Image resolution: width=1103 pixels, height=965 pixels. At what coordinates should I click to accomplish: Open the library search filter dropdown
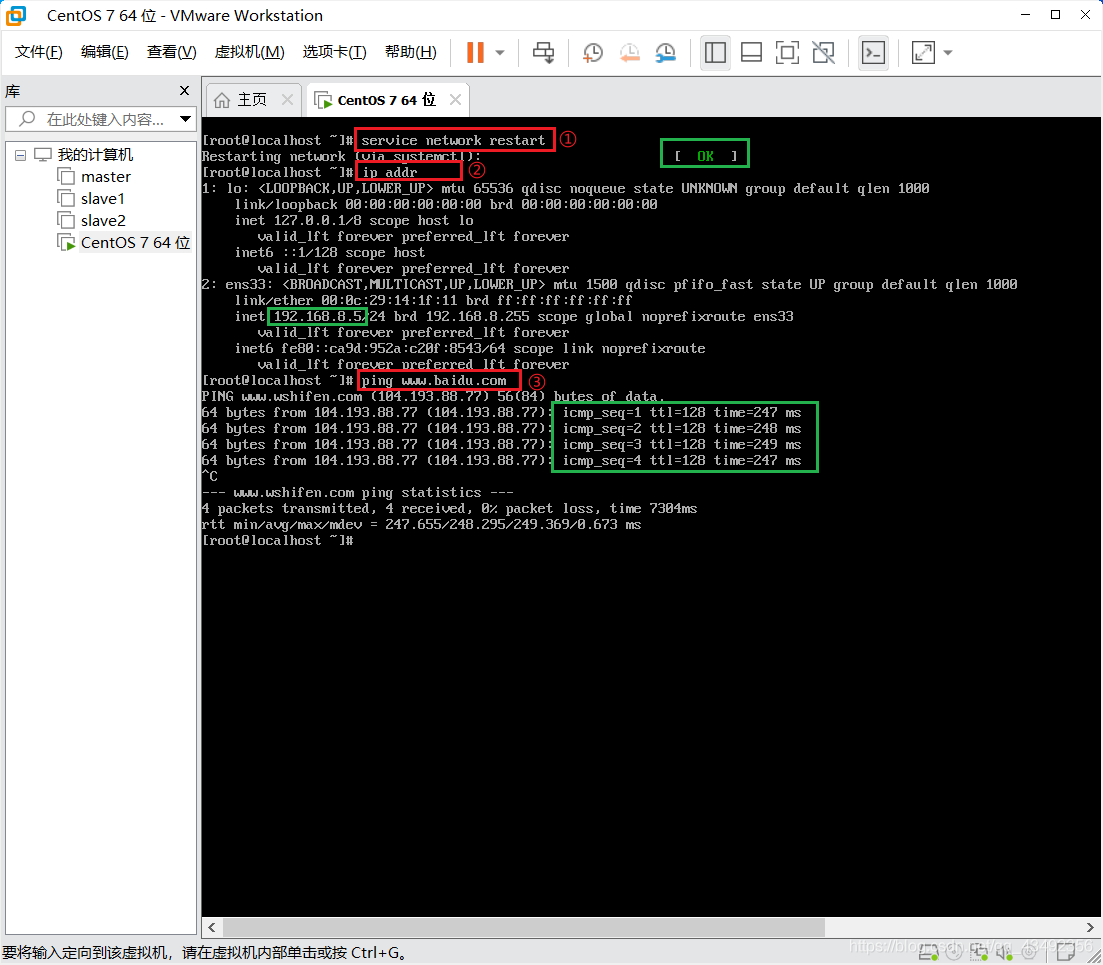point(186,119)
